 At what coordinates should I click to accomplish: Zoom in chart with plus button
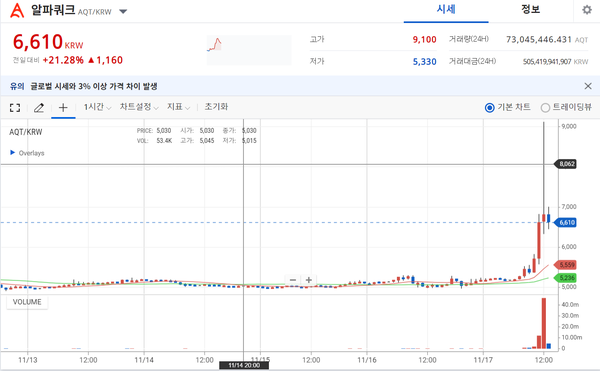[309, 280]
